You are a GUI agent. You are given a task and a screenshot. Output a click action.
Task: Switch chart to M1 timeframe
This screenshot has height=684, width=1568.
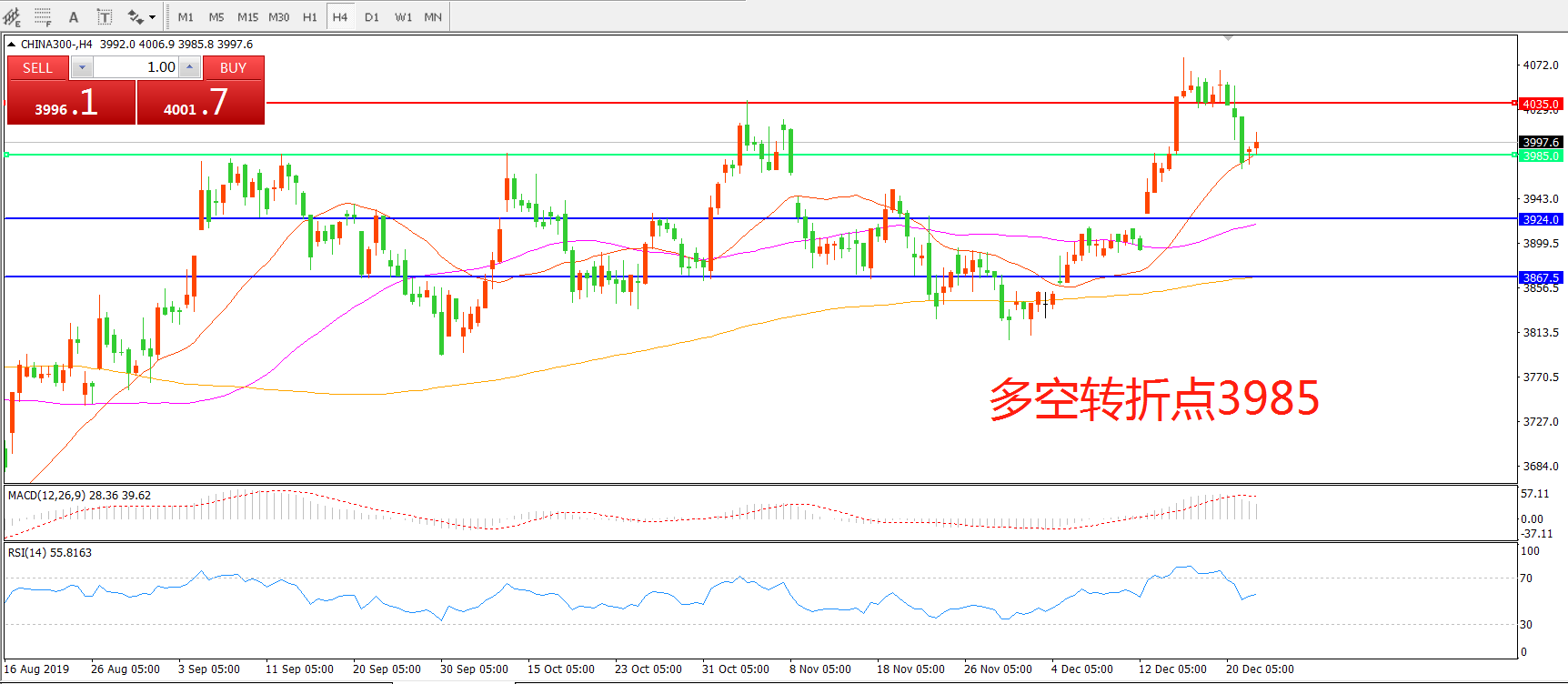(186, 16)
